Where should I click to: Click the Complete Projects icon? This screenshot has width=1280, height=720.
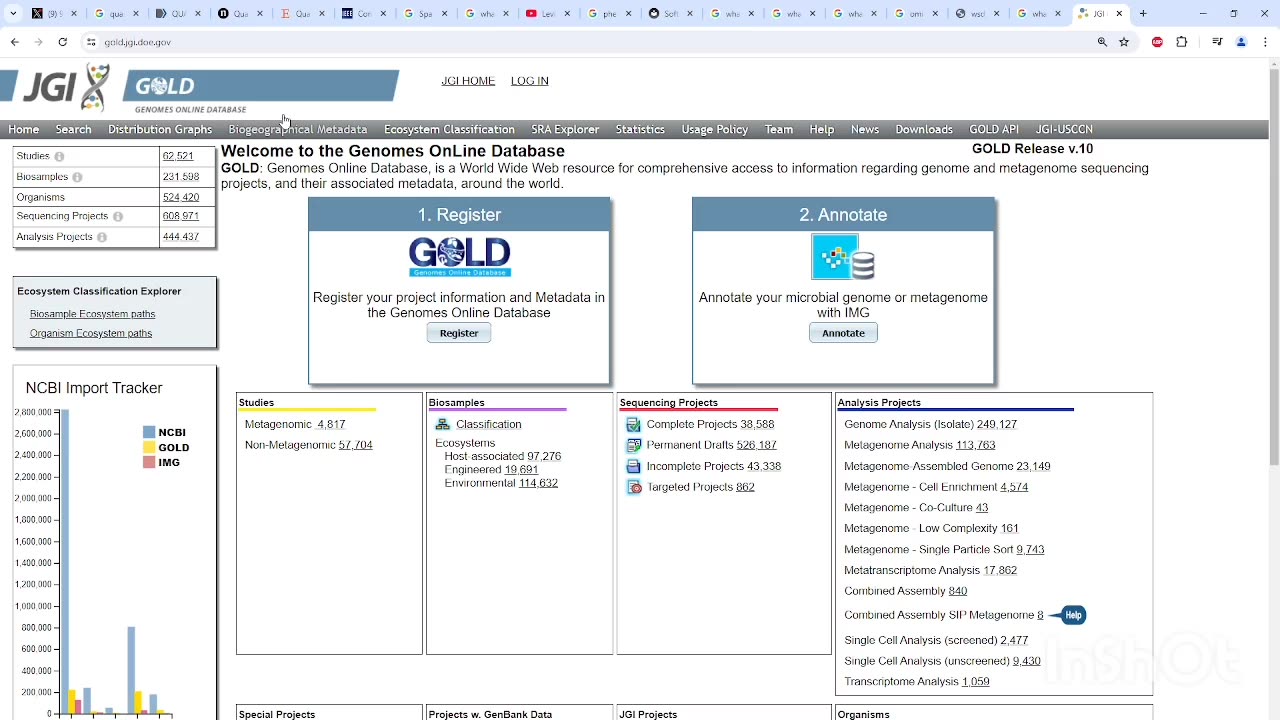pos(633,425)
